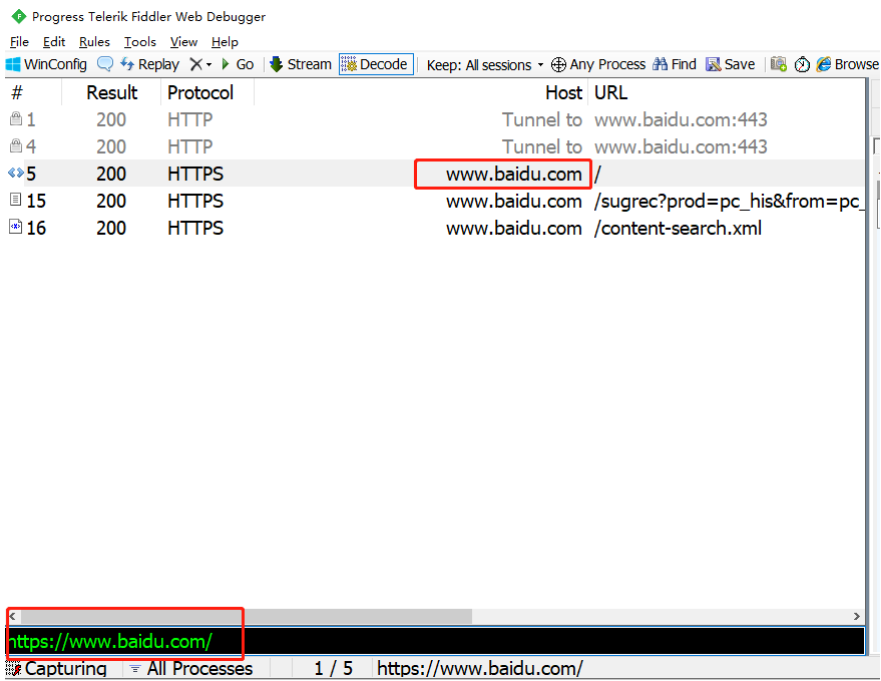The image size is (881, 681).
Task: Open the Tools menu
Action: point(140,42)
